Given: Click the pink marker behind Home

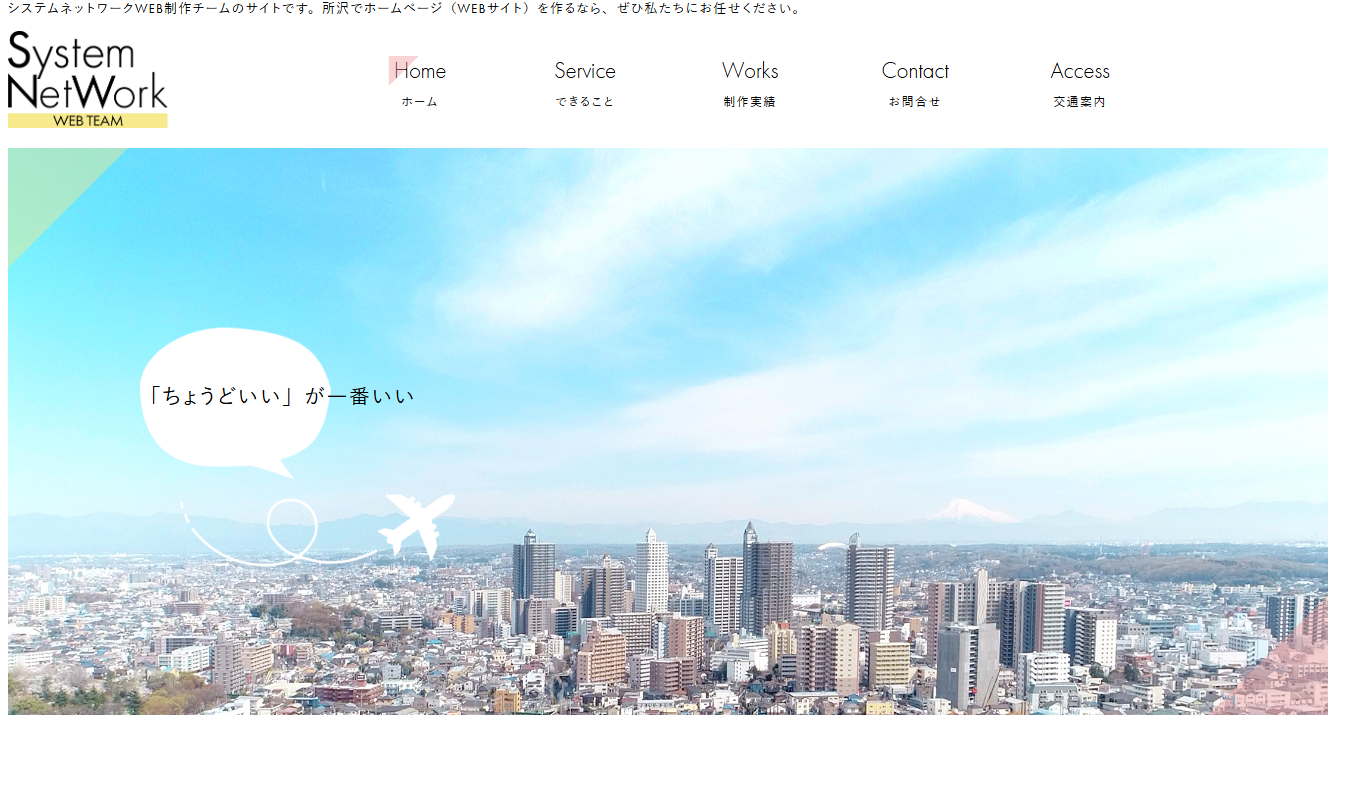Looking at the screenshot, I should 399,68.
